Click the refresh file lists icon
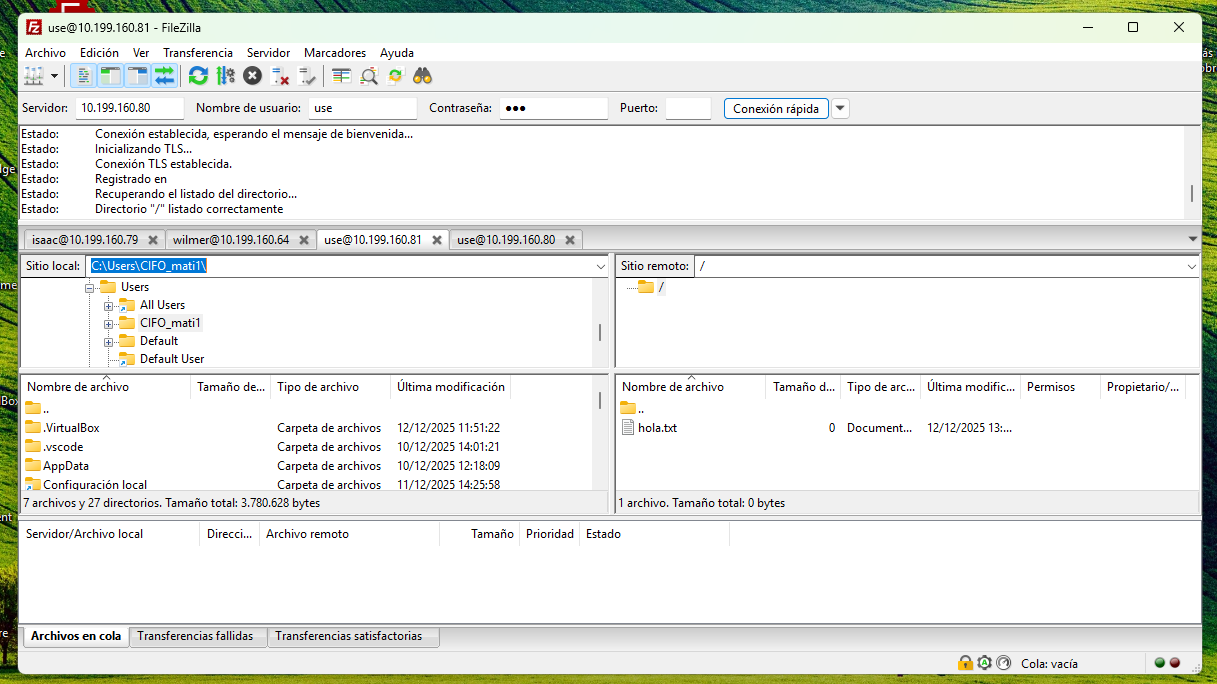1217x684 pixels. tap(198, 76)
